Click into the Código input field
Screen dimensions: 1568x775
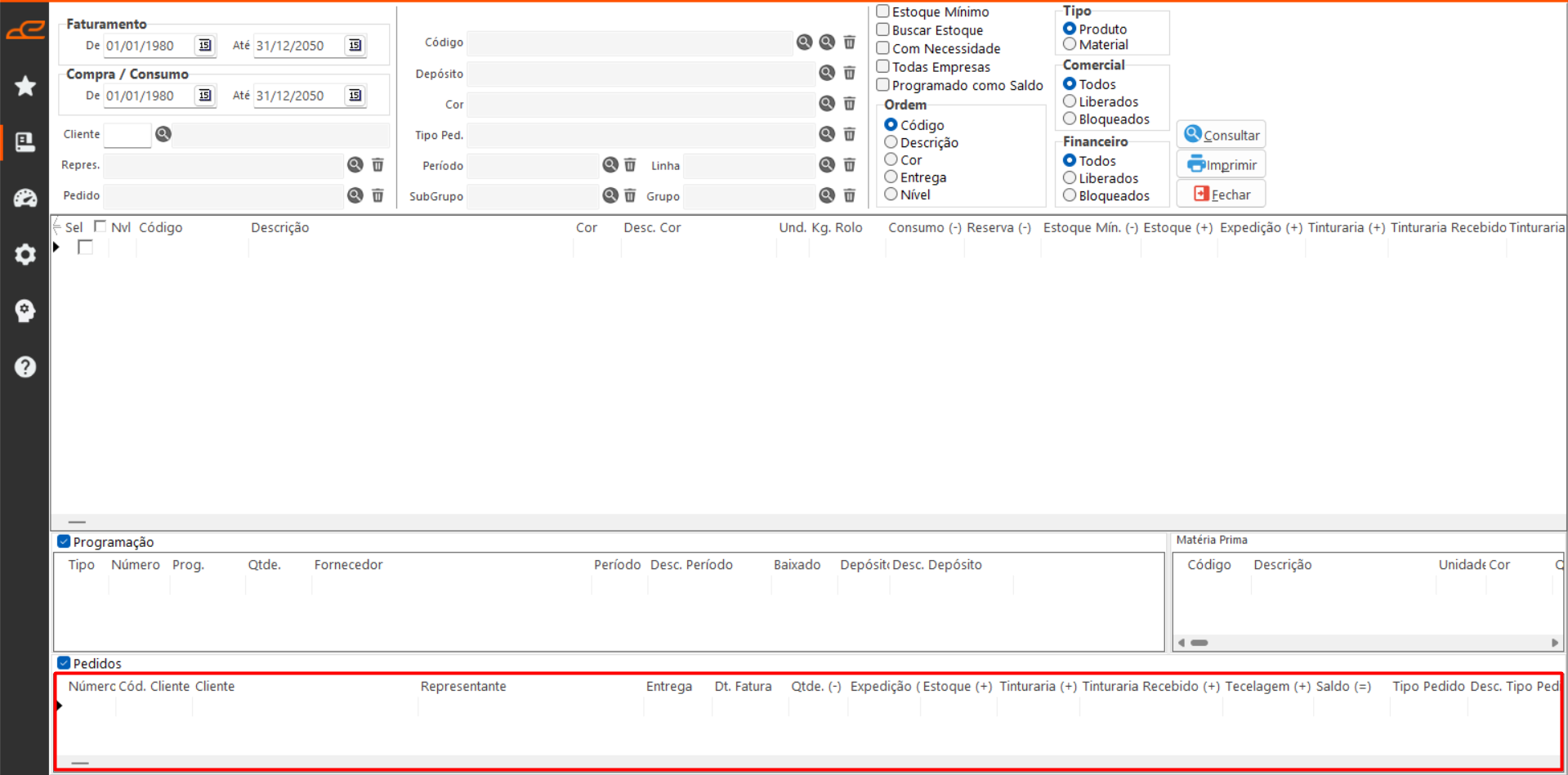point(629,43)
